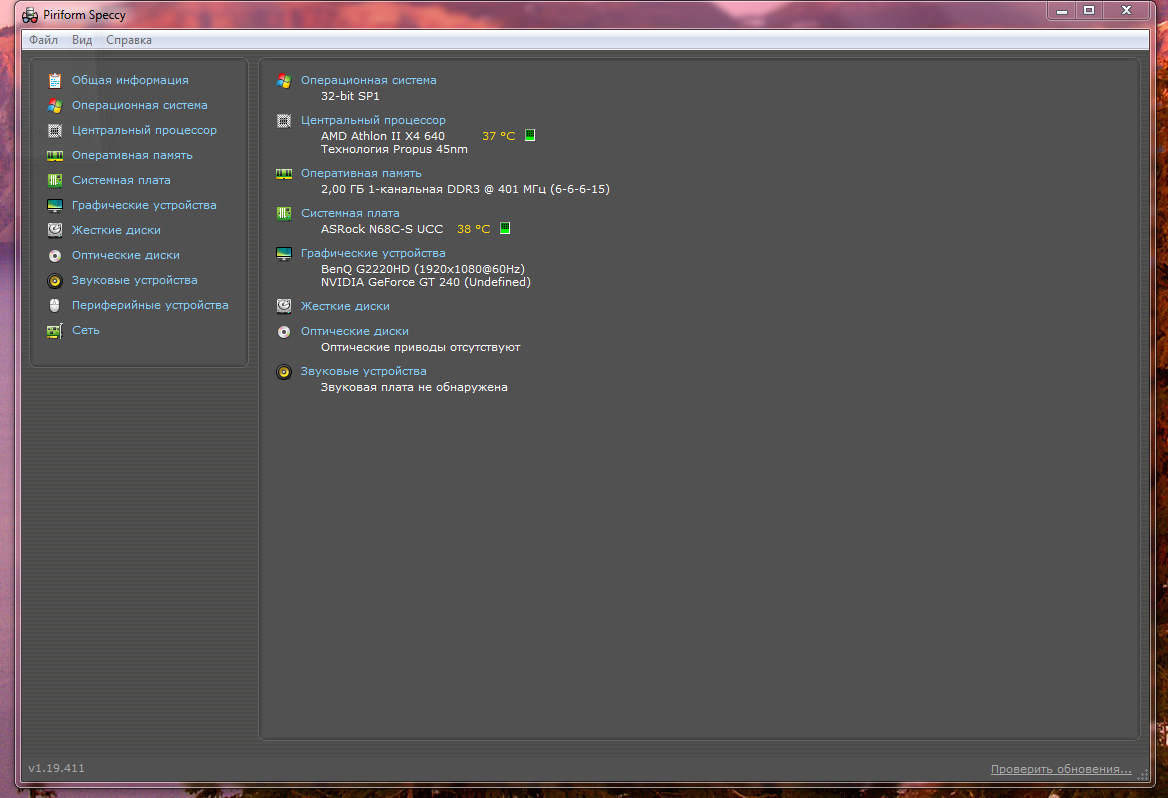Viewport: 1168px width, 798px height.
Task: Select Общая информация in the sidebar
Action: 130,80
